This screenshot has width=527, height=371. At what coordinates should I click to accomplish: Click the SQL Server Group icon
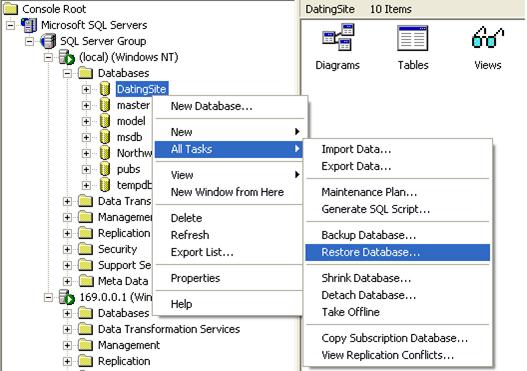(48, 41)
